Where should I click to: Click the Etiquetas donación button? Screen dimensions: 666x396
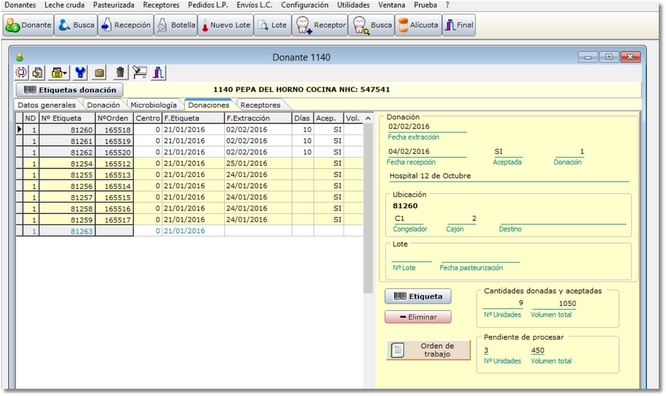[70, 90]
